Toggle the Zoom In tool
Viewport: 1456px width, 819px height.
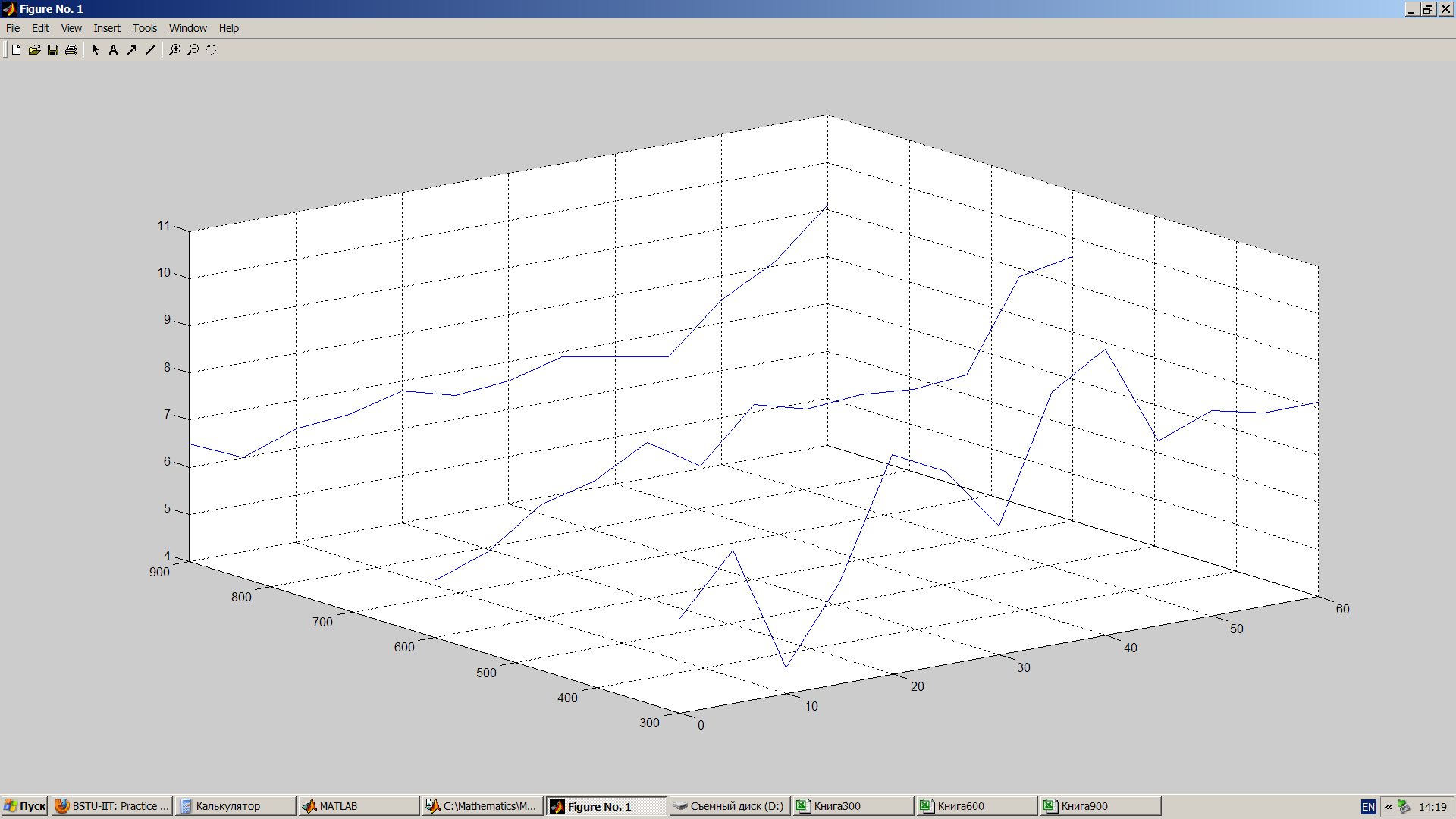coord(174,50)
